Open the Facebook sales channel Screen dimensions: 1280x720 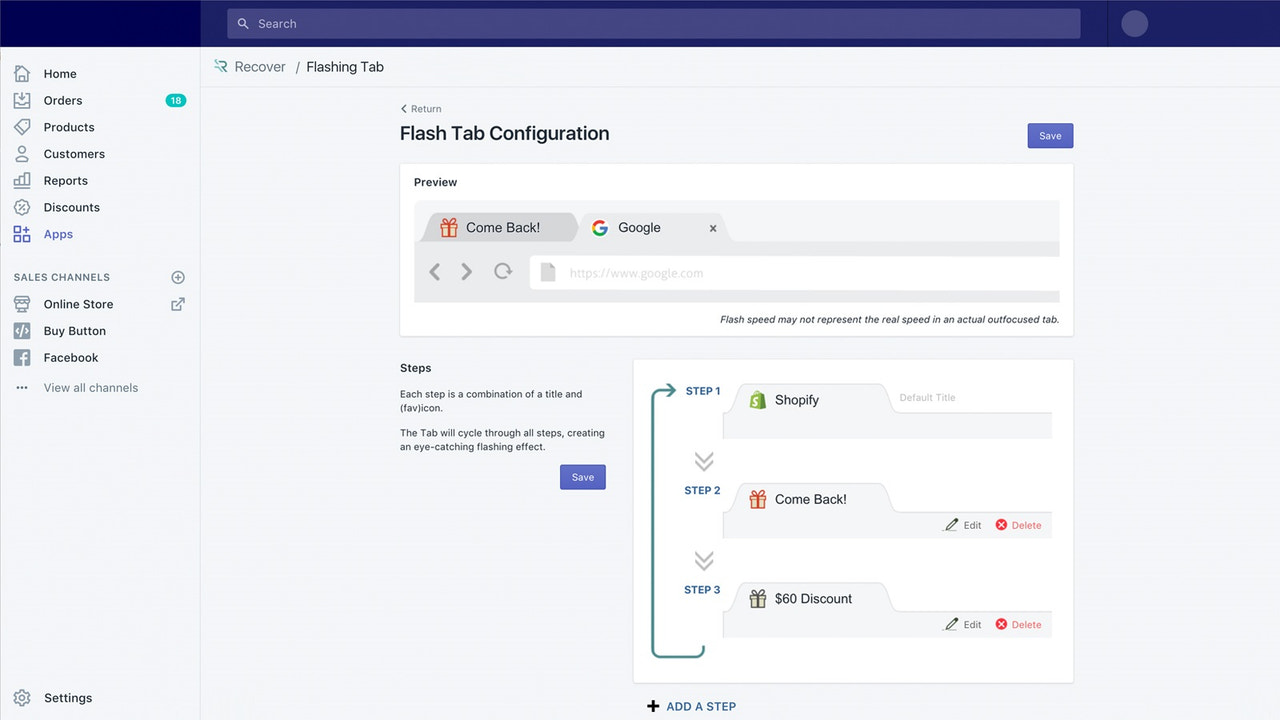[70, 357]
